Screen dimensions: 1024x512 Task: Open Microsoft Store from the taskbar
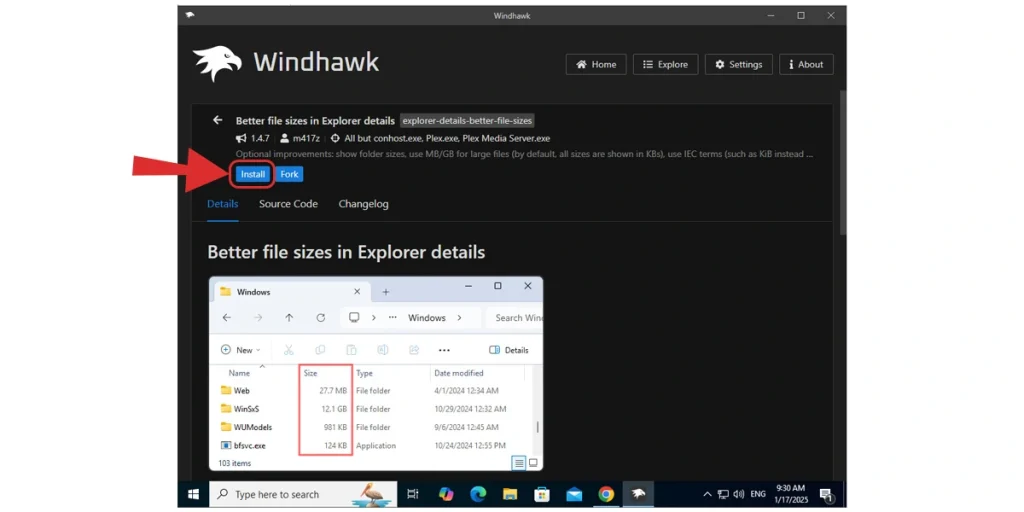pos(542,494)
